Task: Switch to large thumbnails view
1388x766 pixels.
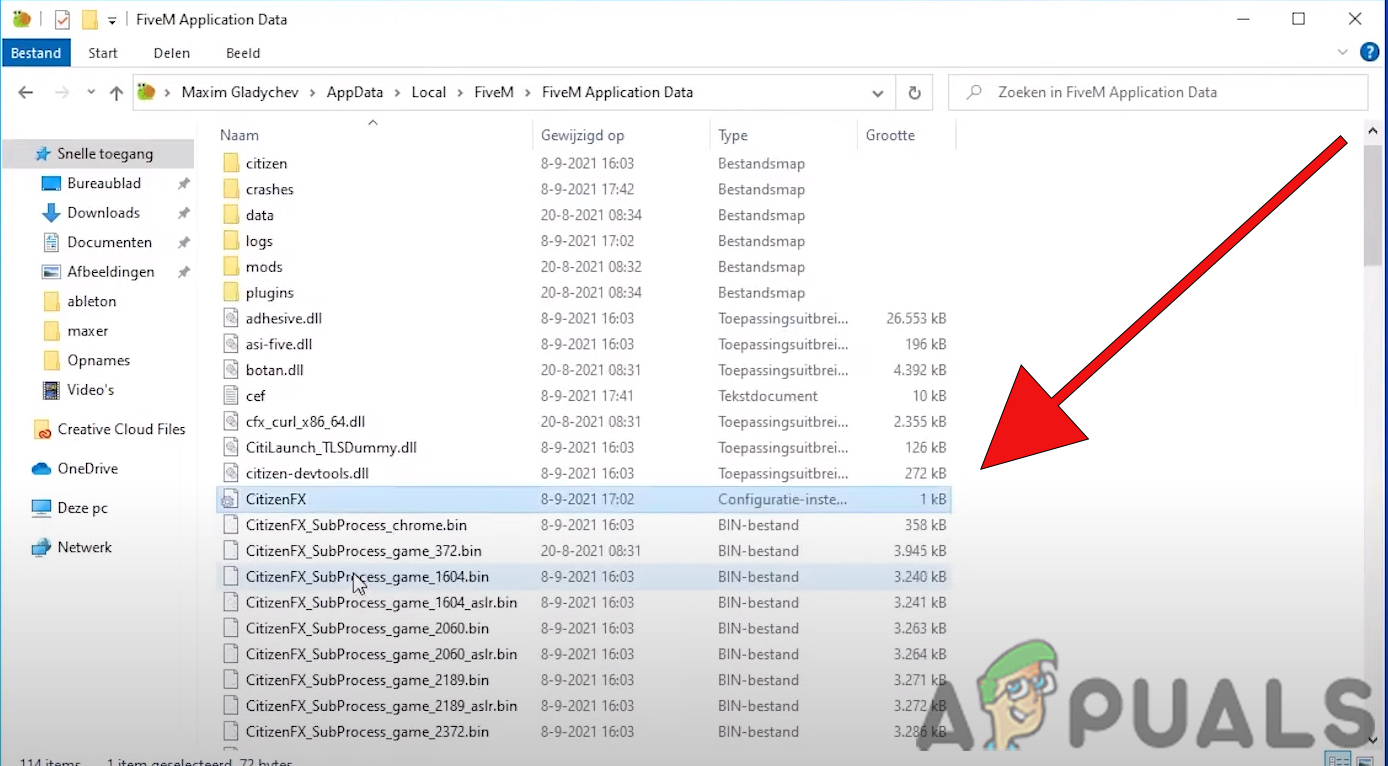Action: (x=1363, y=763)
